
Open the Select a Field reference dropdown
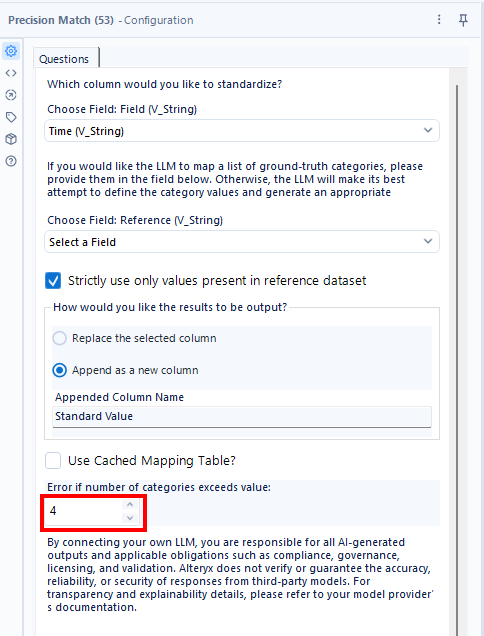pos(242,242)
